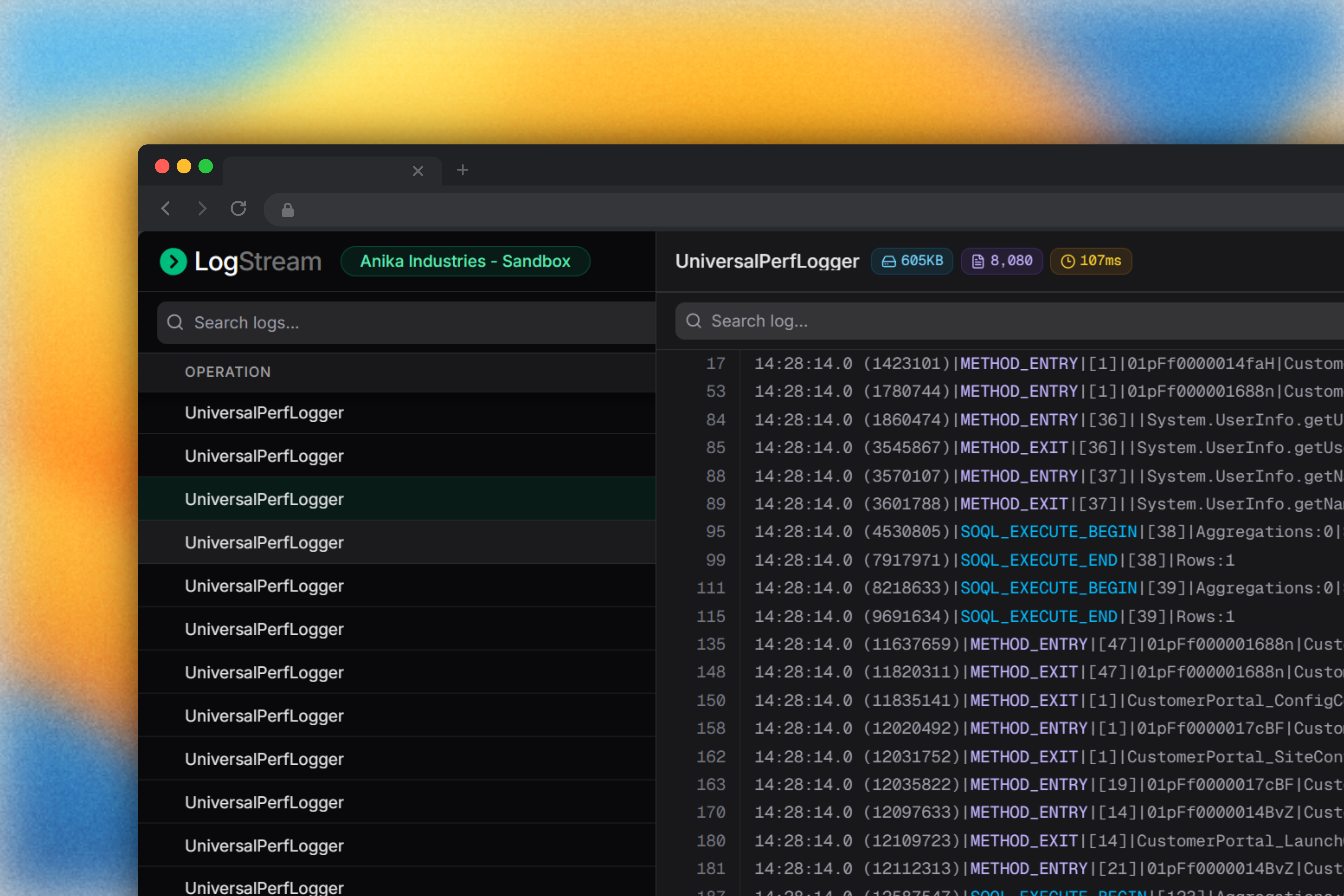Click the magnifier icon in Search logs
This screenshot has width=1344, height=896.
tap(175, 322)
